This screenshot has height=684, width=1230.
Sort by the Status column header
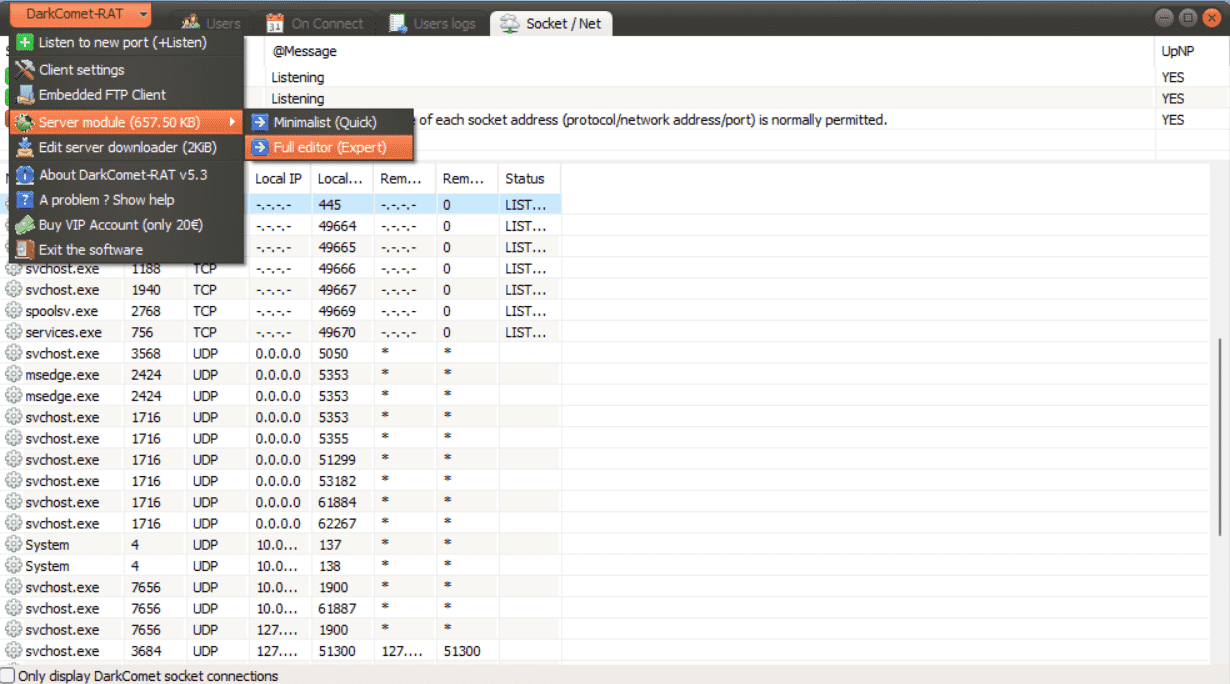pos(529,179)
